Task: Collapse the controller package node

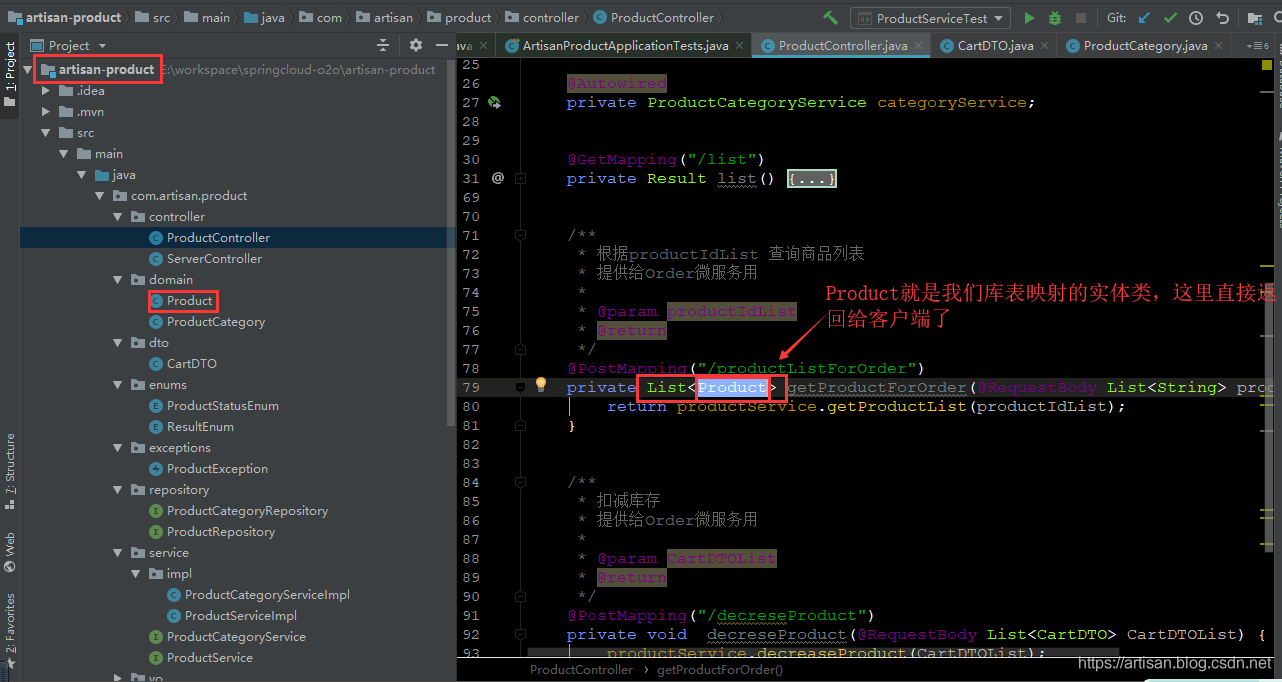Action: pyautogui.click(x=119, y=217)
